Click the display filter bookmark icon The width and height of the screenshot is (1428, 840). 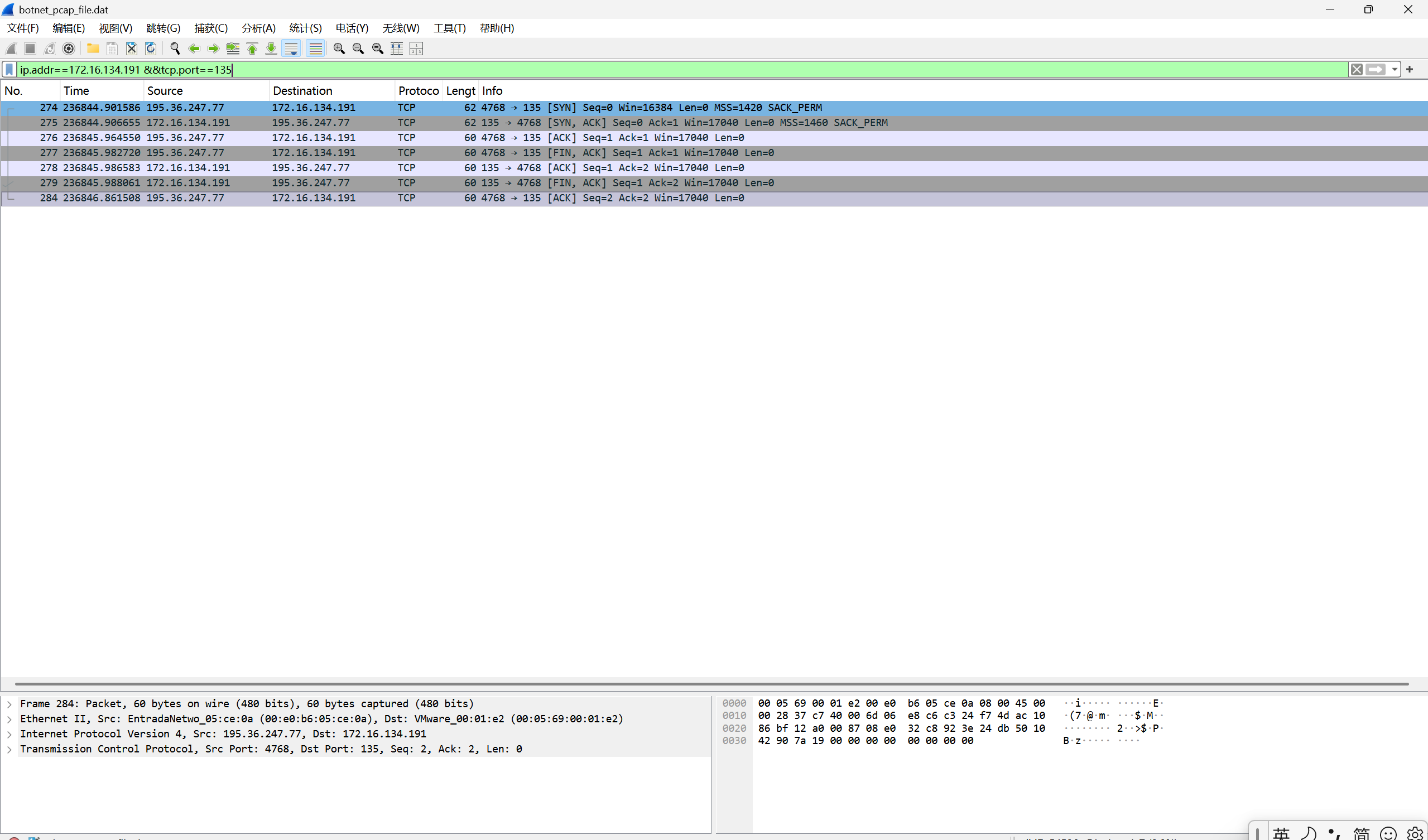pyautogui.click(x=9, y=70)
